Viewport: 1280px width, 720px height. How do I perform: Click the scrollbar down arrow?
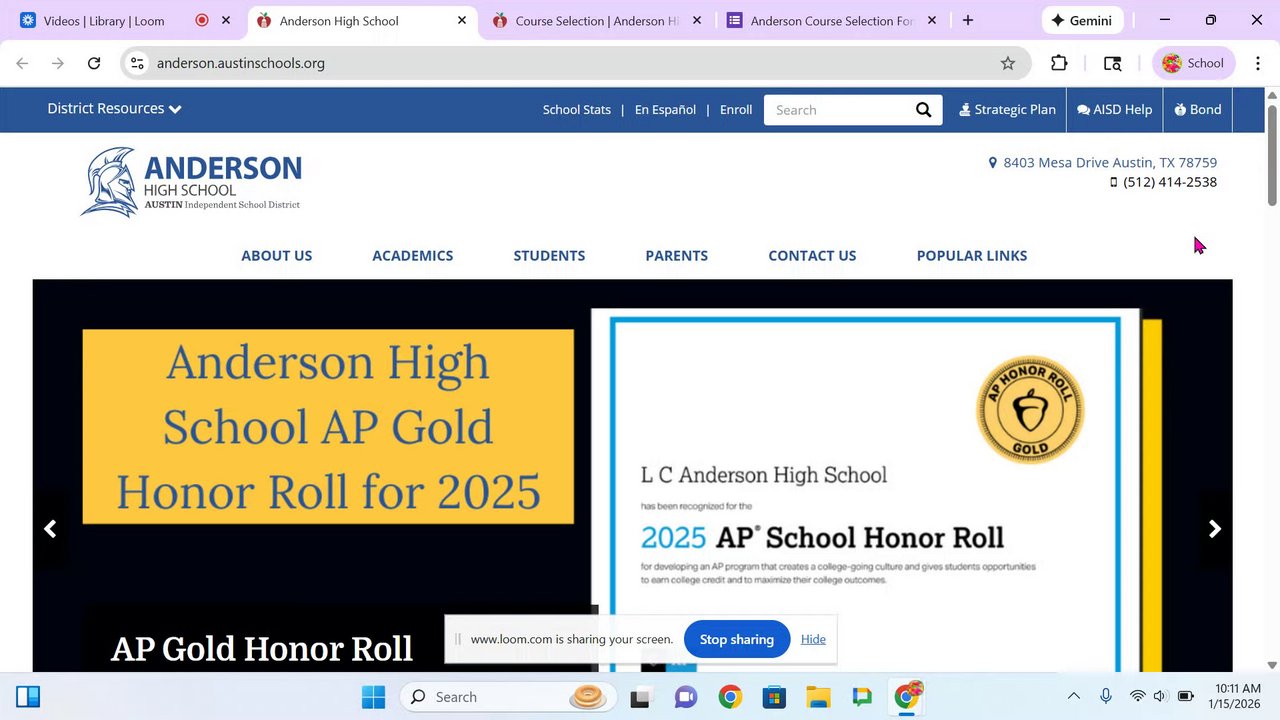click(x=1272, y=665)
